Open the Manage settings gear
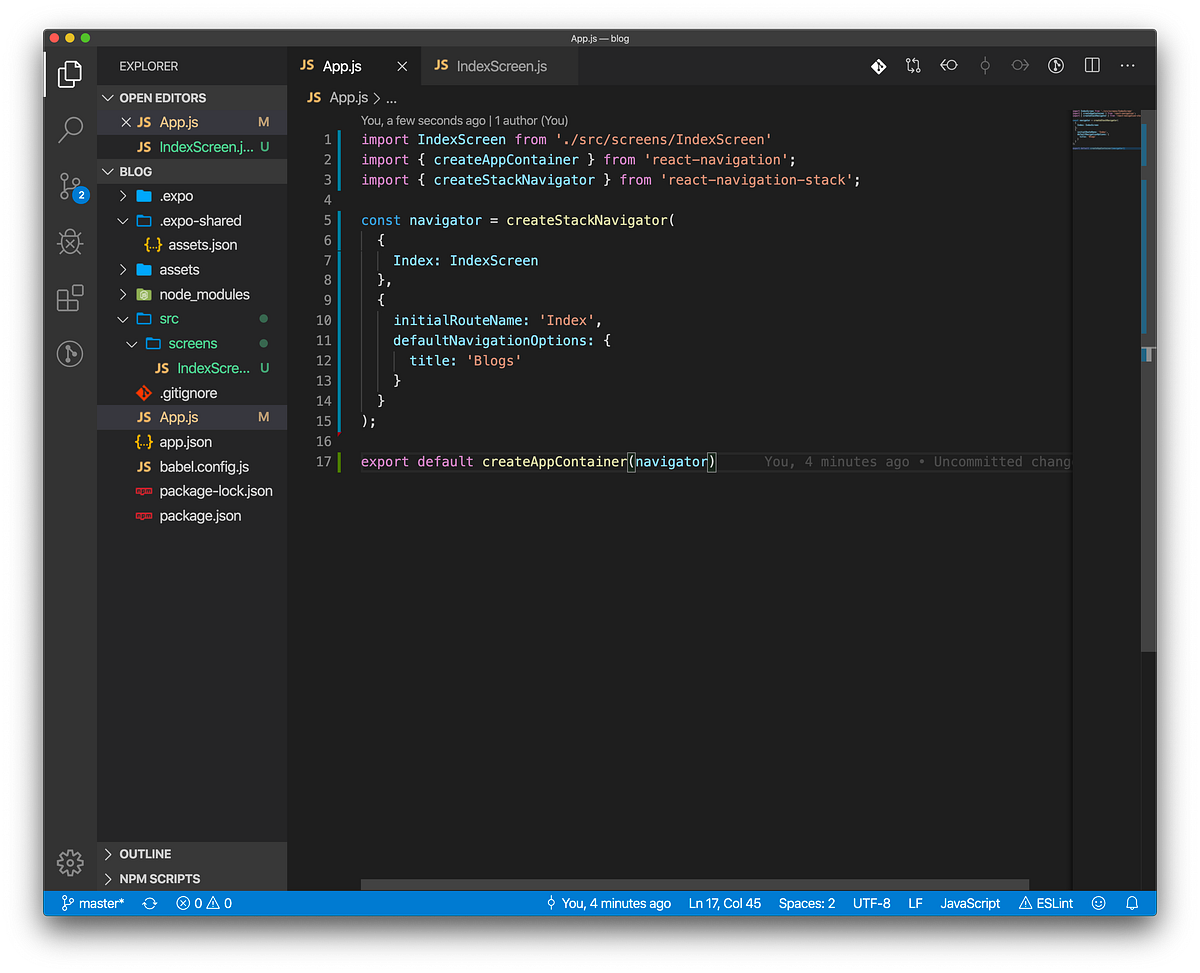 [69, 862]
